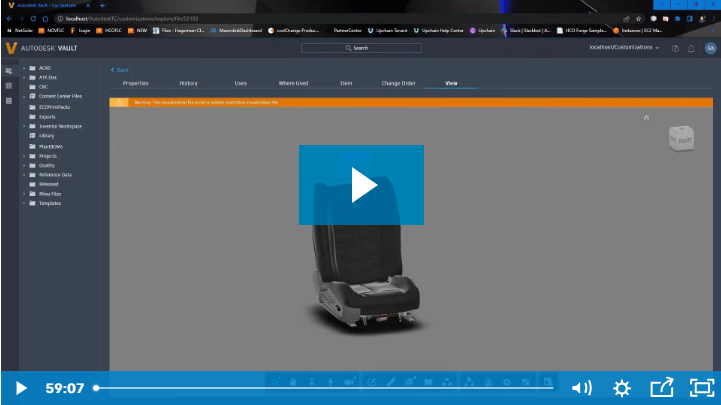Click the ViewCube RIGHT face
Image resolution: width=721 pixels, height=405 pixels.
[x=685, y=140]
